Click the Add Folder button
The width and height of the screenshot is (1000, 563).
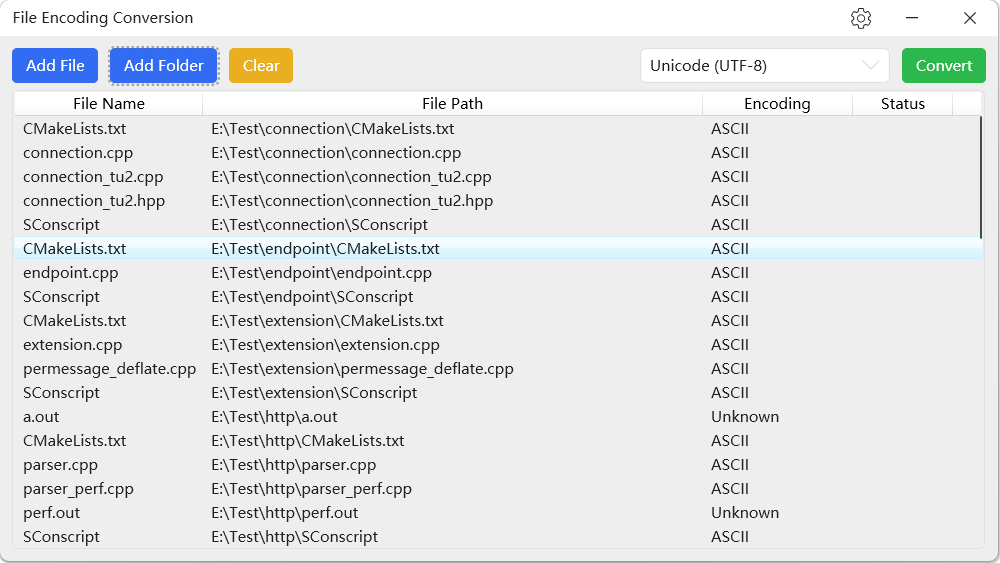[164, 66]
